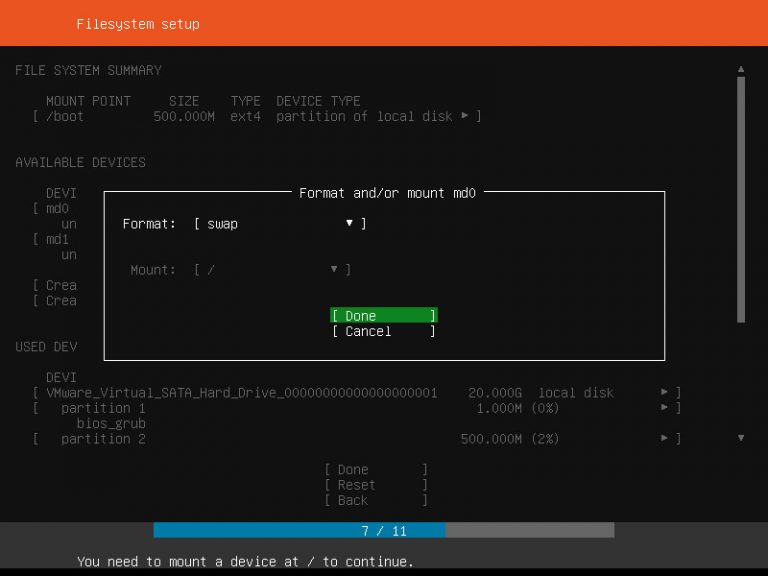Select the md0 device entry
Viewport: 768px width, 576px height.
pos(57,209)
